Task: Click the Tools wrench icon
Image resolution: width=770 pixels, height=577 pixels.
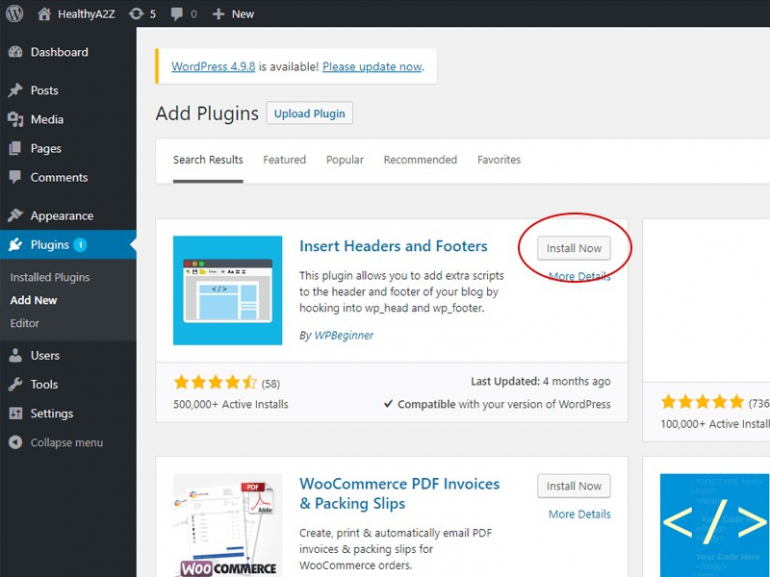Action: 15,384
